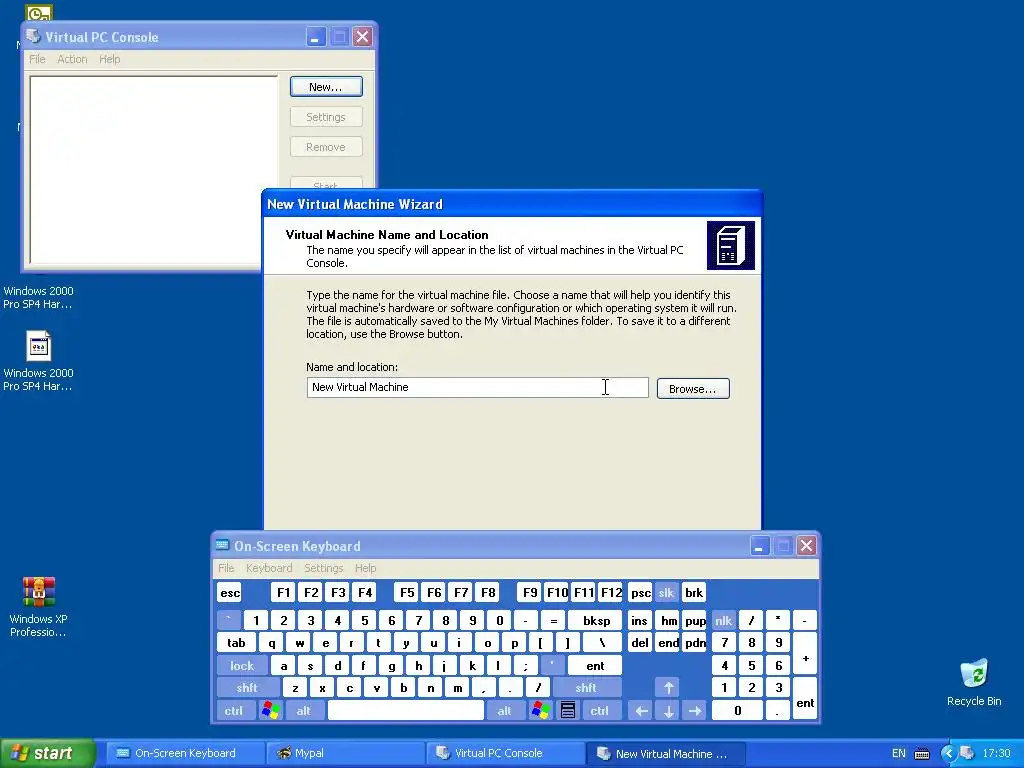
Task: Click the left Windows logo key
Action: point(270,711)
